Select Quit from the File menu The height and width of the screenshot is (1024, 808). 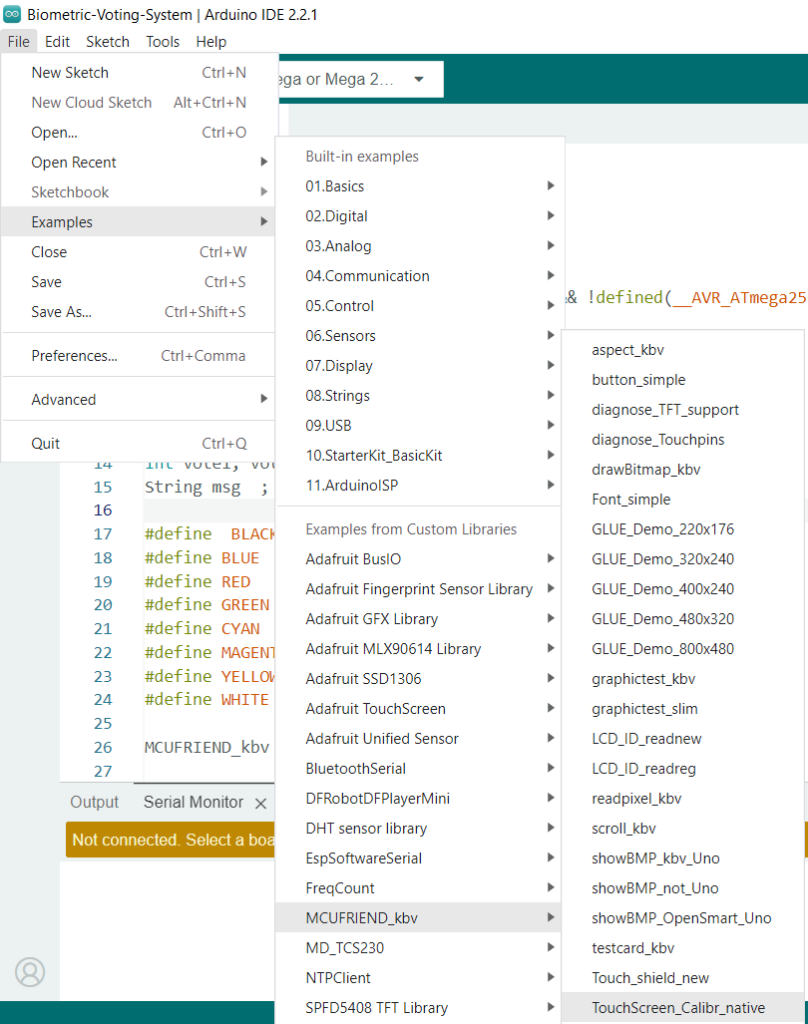click(x=138, y=443)
